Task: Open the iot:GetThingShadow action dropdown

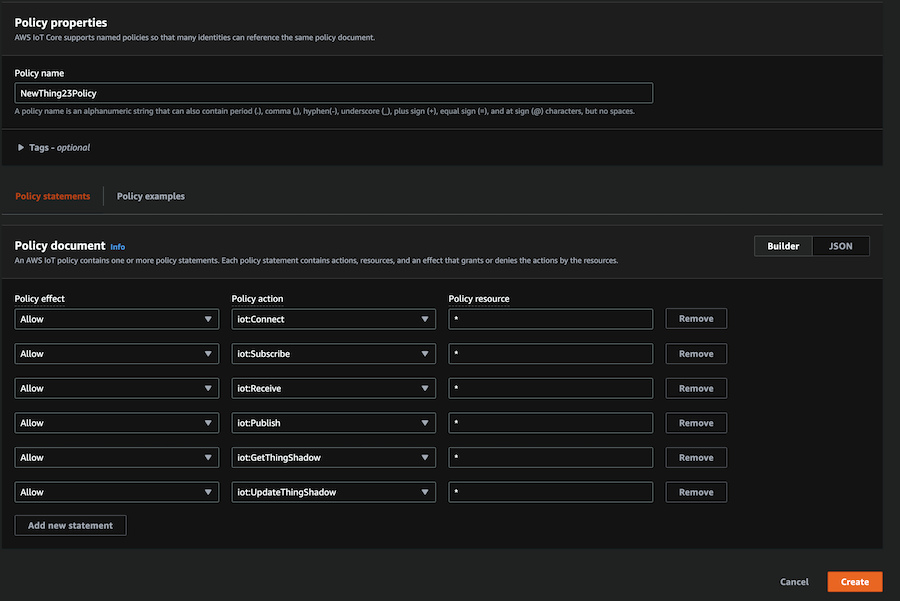Action: [333, 458]
